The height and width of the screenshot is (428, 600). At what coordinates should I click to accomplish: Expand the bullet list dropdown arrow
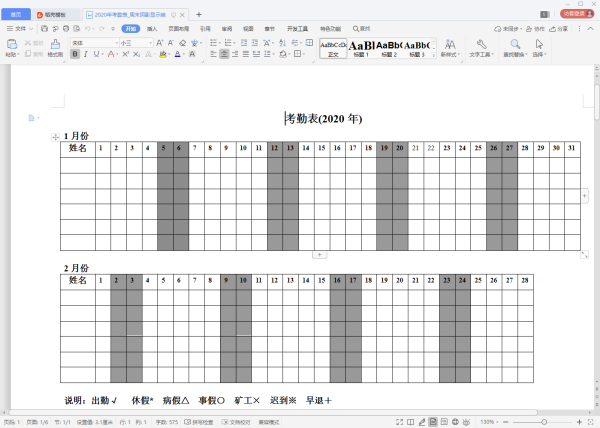[x=219, y=43]
